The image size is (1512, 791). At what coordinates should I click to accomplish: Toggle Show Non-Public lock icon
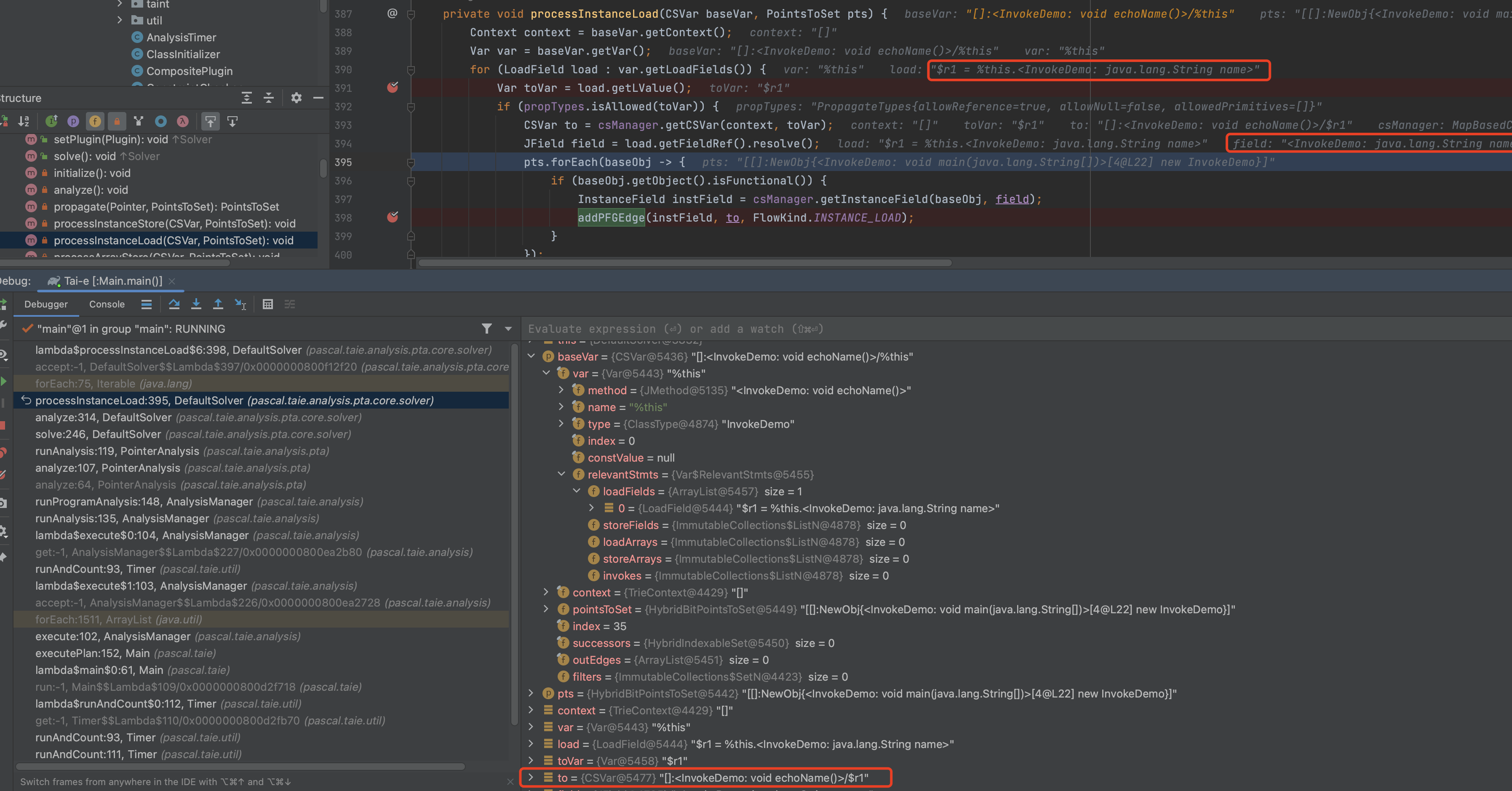click(117, 121)
